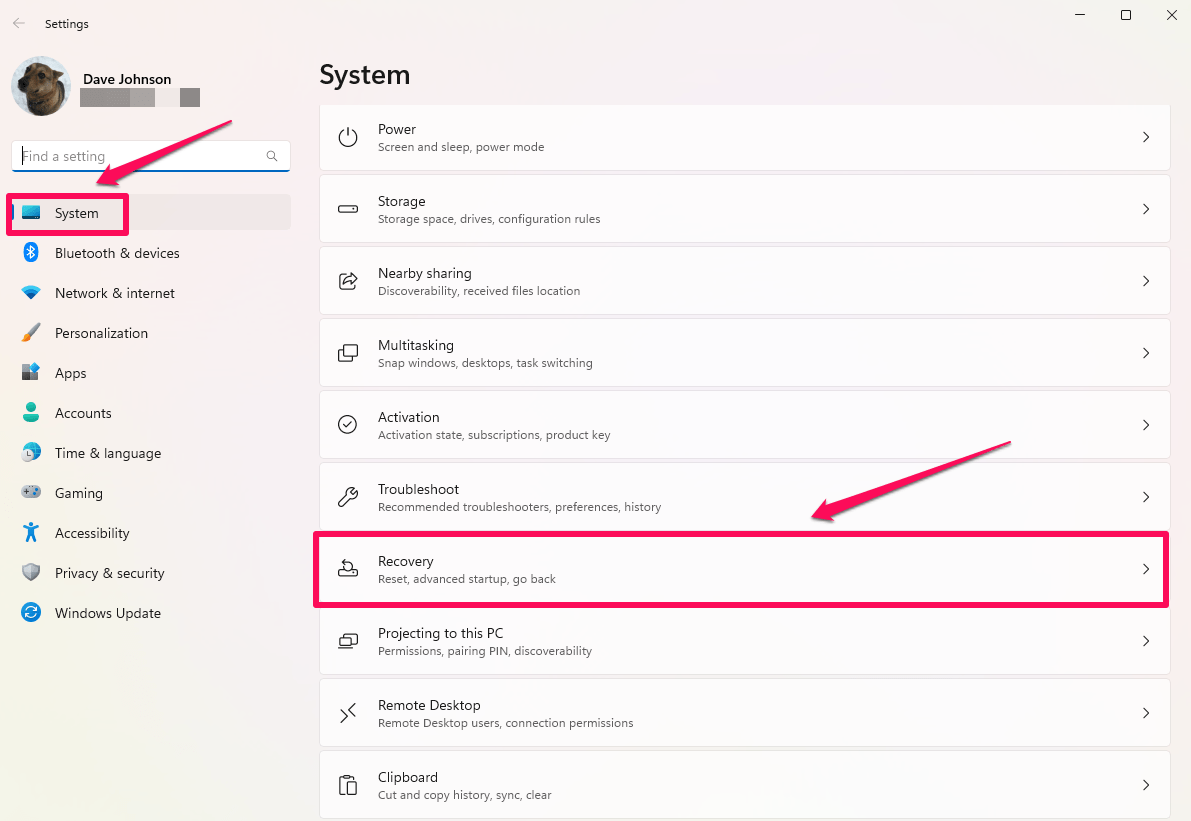Click the back arrow
Screen dimensions: 1191x821
click(18, 23)
